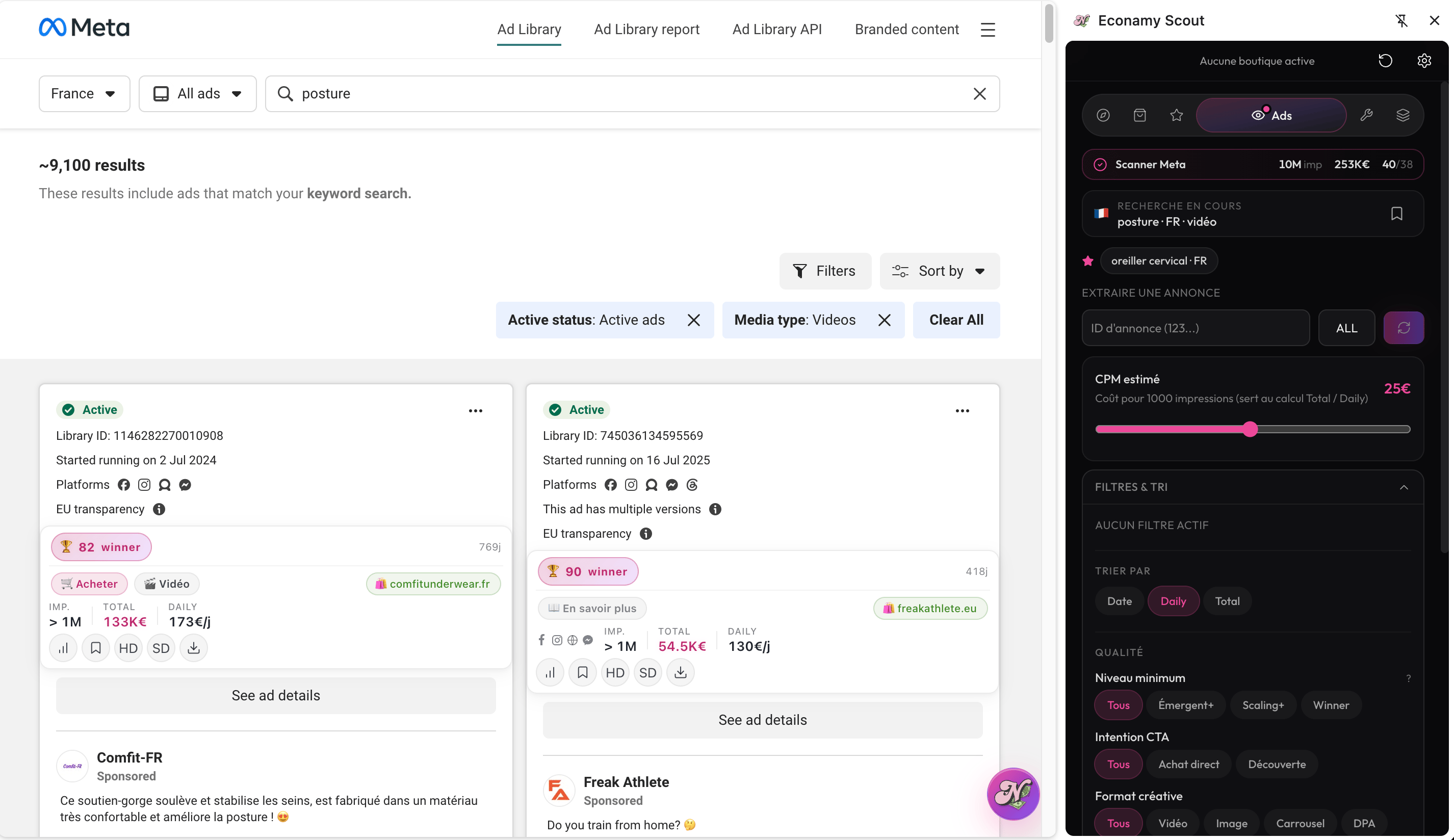
Task: Open Scanner Meta summary bar
Action: tap(1253, 165)
